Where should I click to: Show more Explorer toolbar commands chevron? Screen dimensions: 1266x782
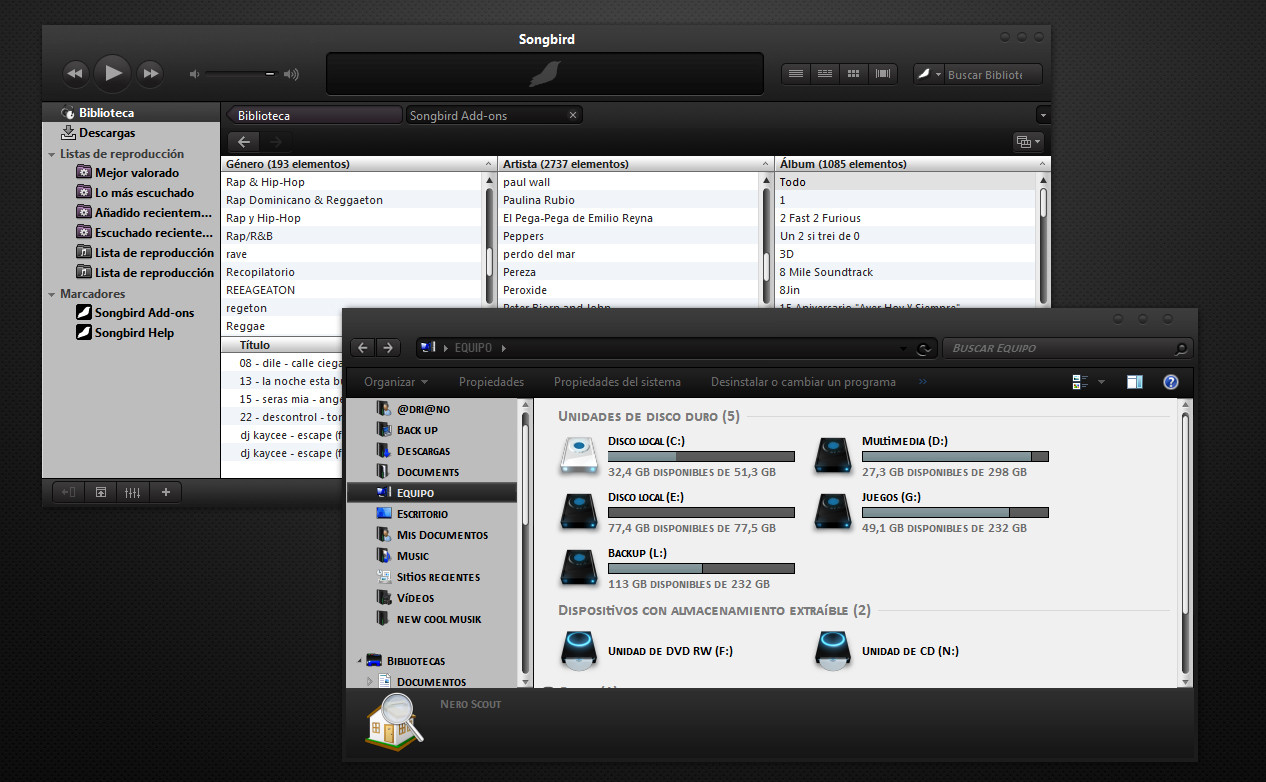point(922,382)
